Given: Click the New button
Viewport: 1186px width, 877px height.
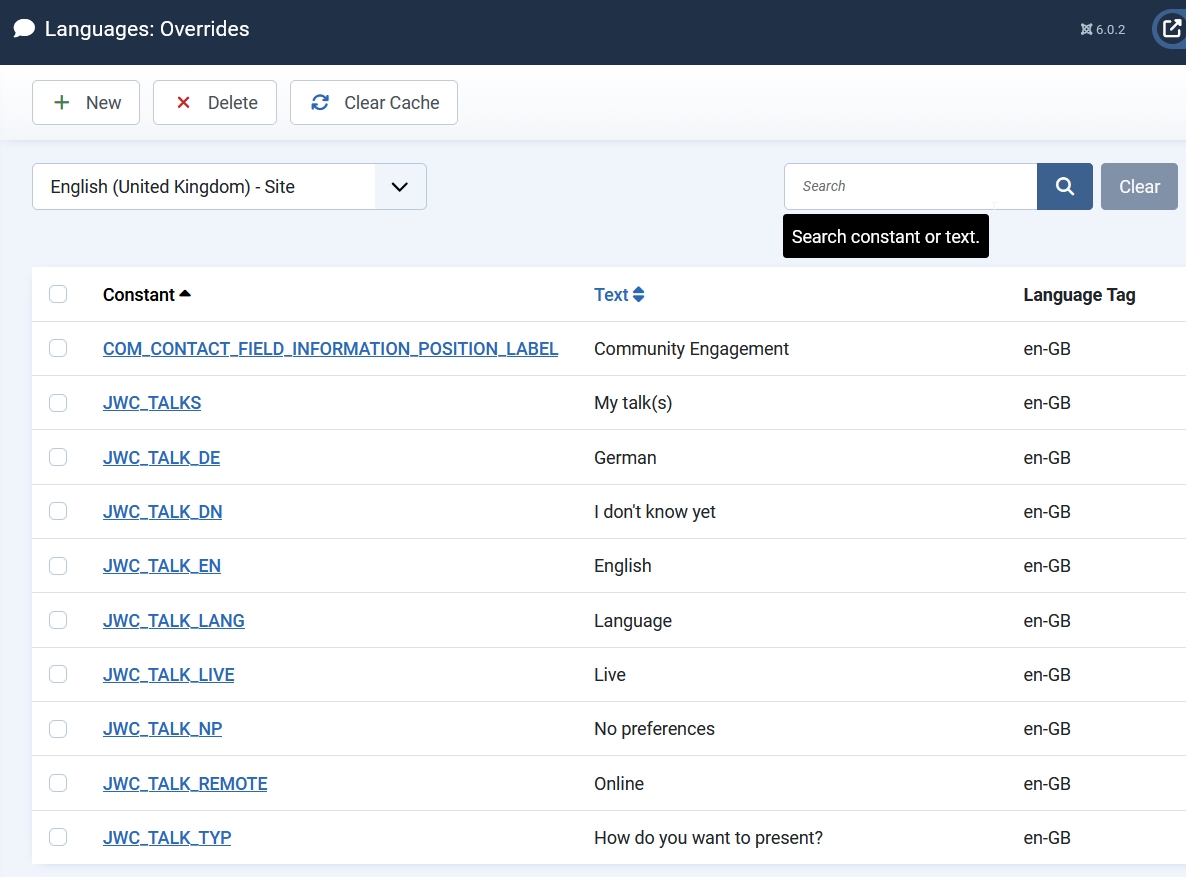Looking at the screenshot, I should click(85, 102).
